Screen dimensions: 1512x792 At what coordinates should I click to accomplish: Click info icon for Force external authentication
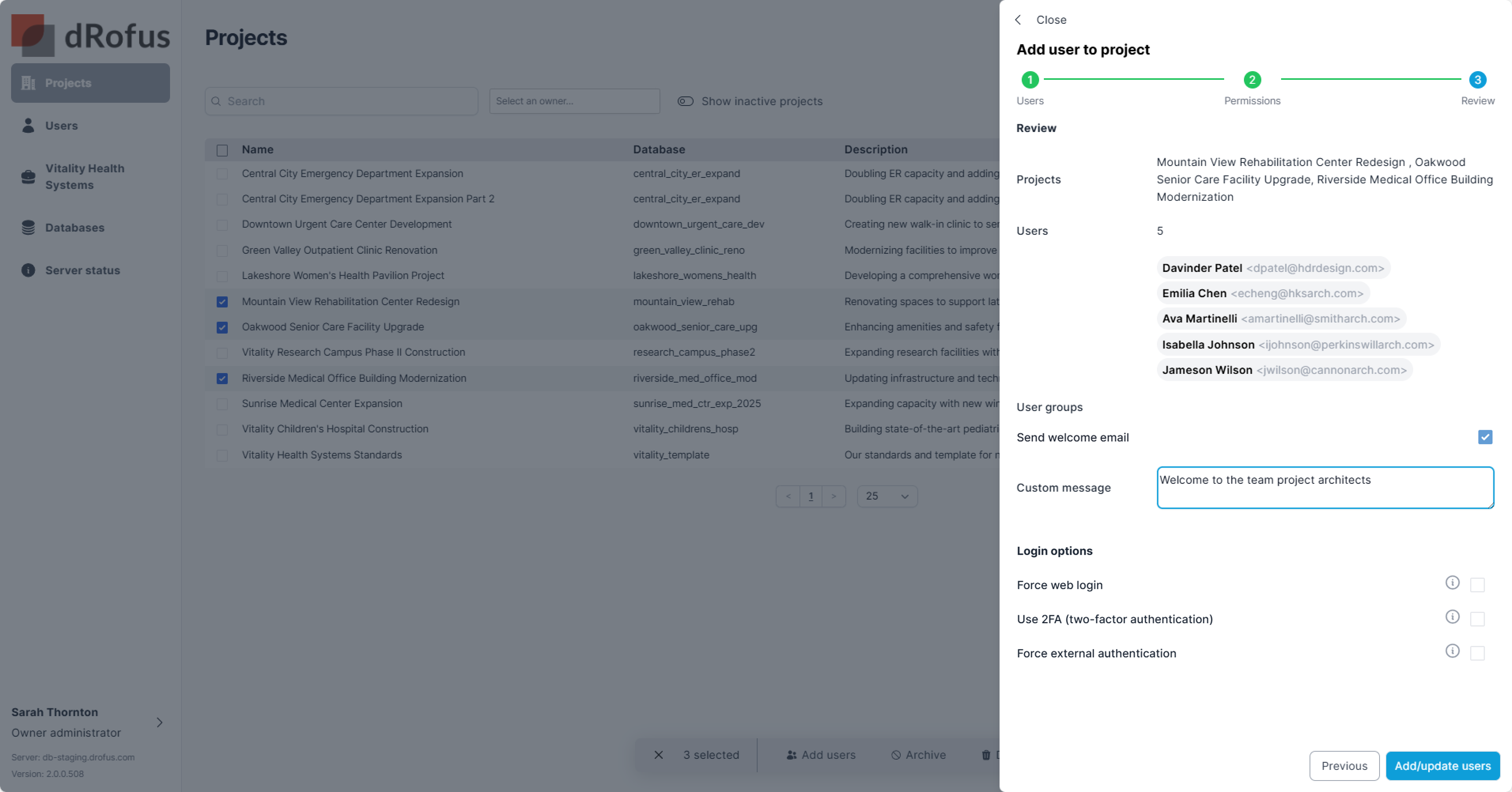(1452, 651)
